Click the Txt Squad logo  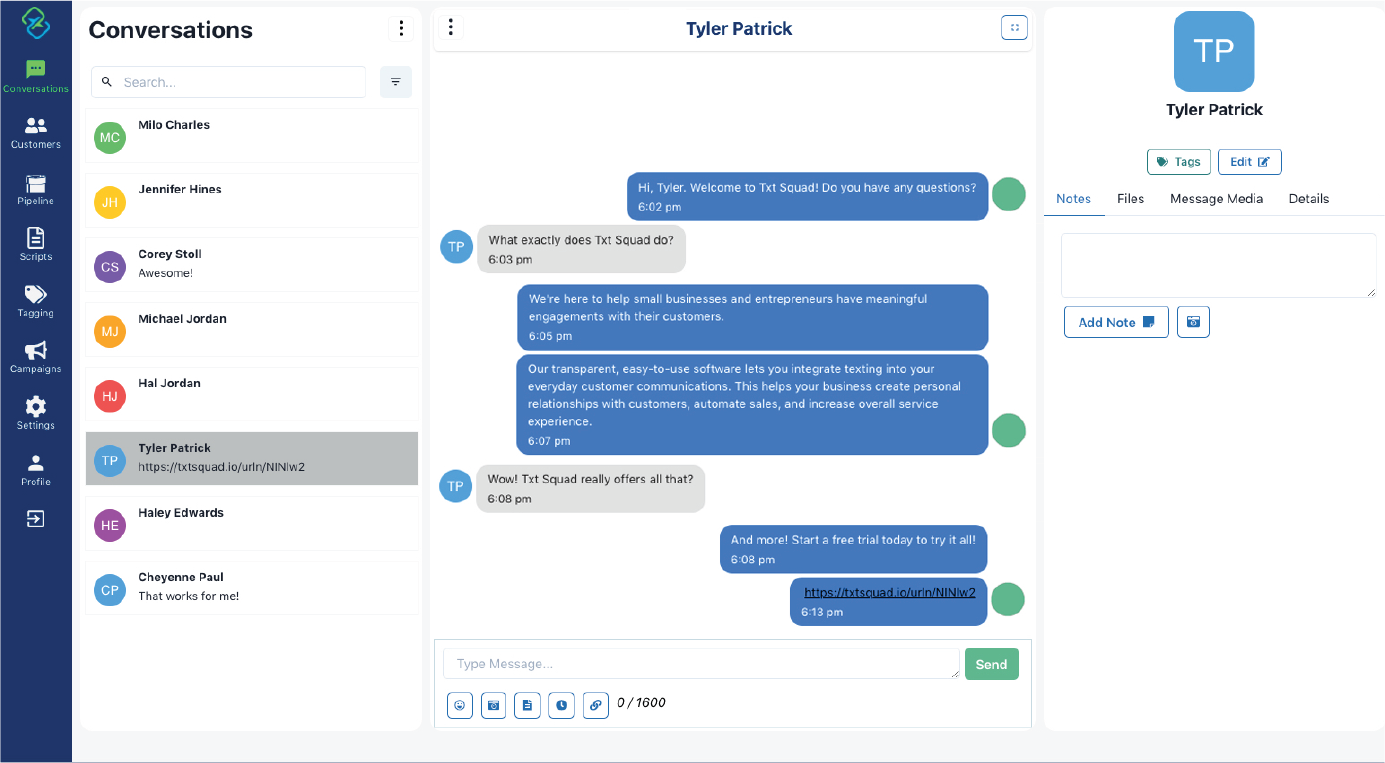36,22
